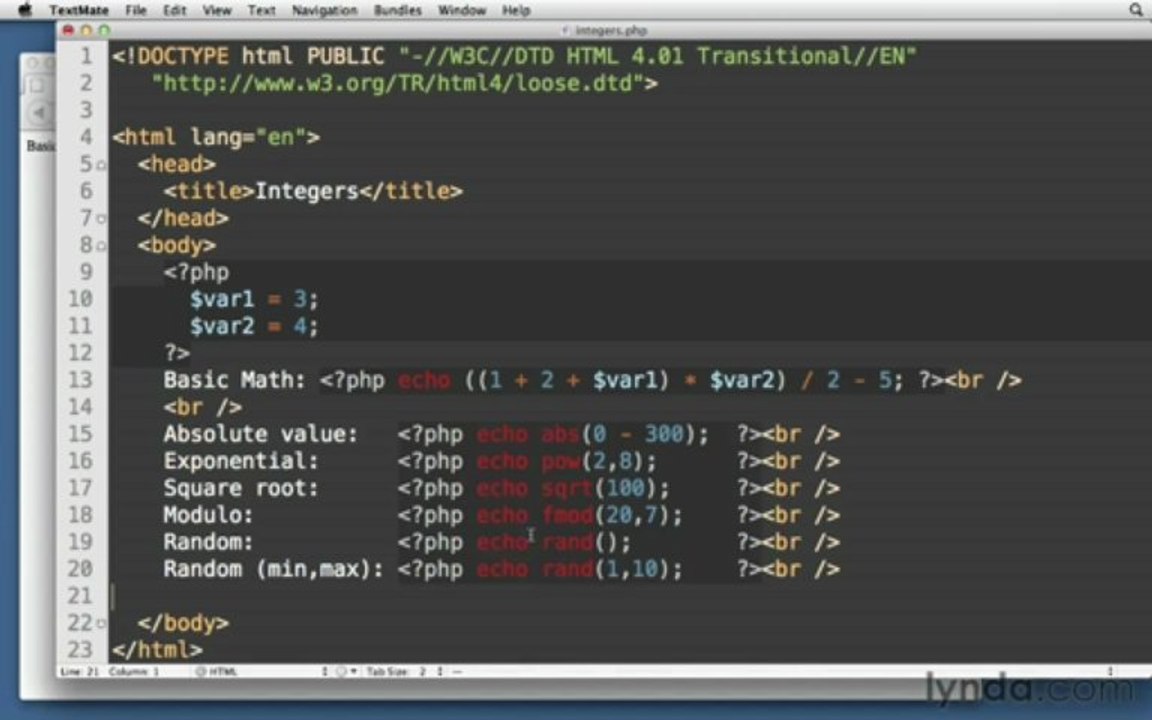Open the View menu
Viewport: 1152px width, 720px height.
click(x=217, y=10)
